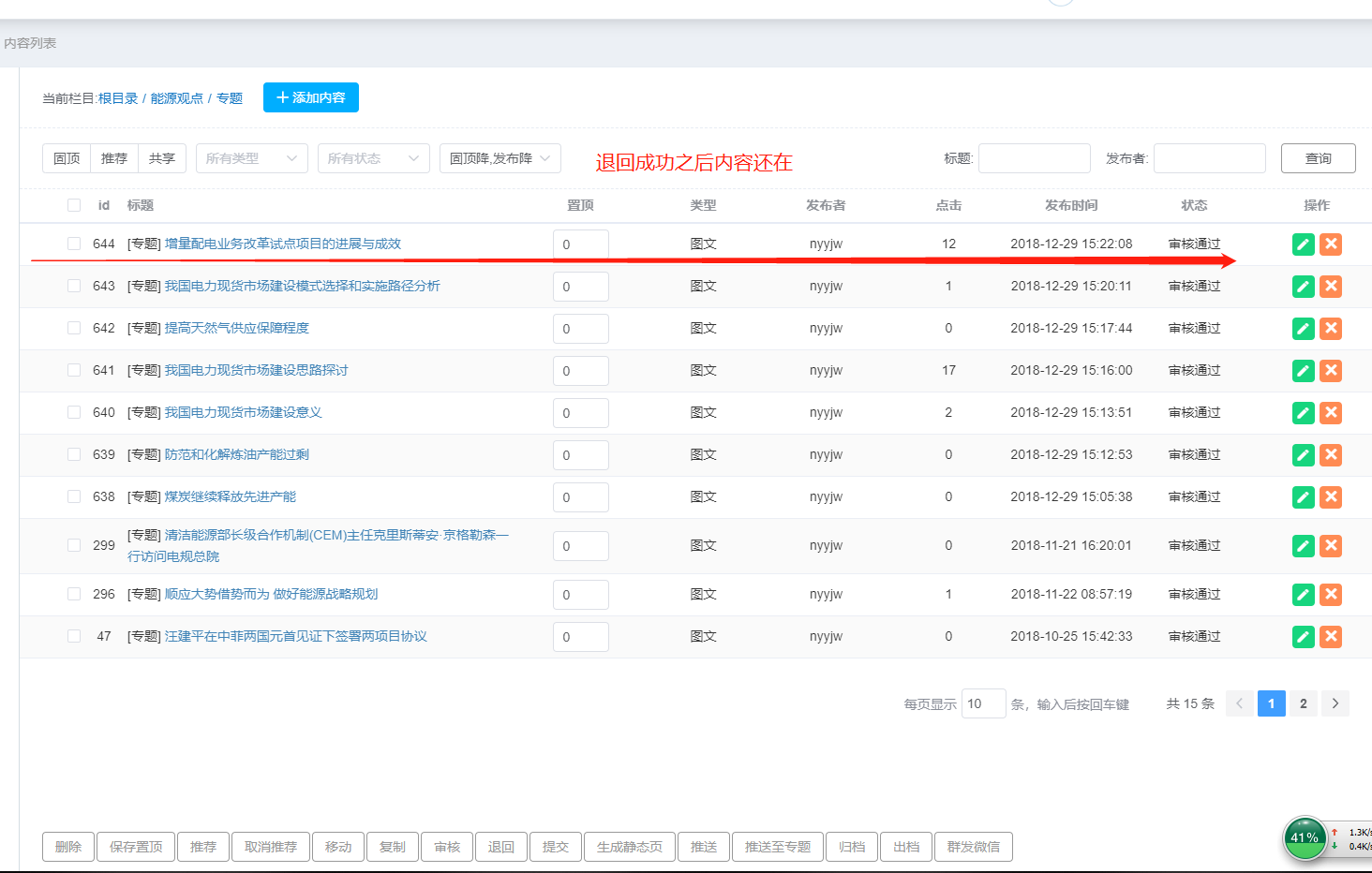The width and height of the screenshot is (1372, 873).
Task: Expand the 所有状态 status dropdown
Action: coord(373,158)
